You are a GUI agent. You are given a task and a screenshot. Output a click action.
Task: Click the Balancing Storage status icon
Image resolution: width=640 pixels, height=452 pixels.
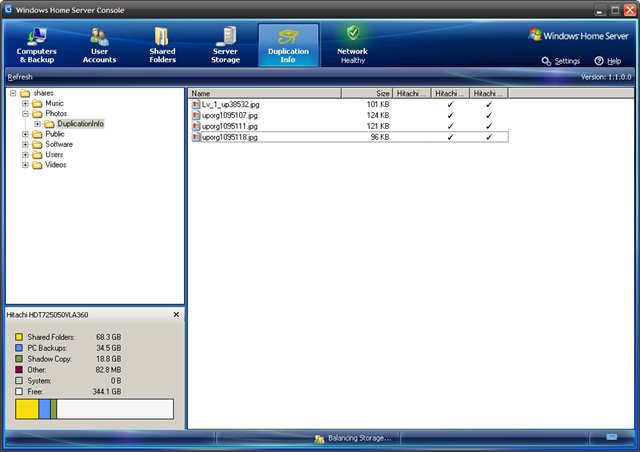[319, 439]
